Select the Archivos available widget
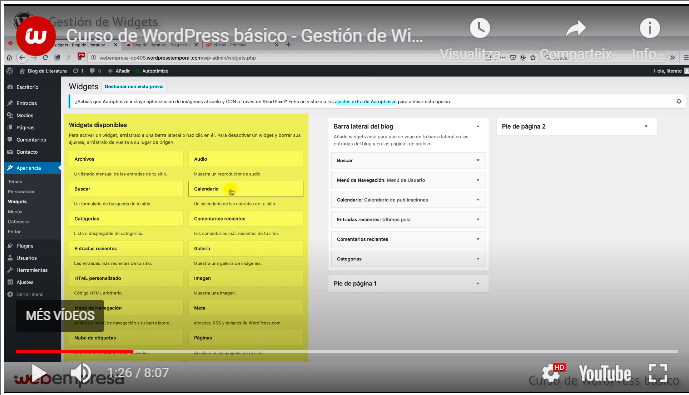This screenshot has width=689, height=395. click(126, 159)
